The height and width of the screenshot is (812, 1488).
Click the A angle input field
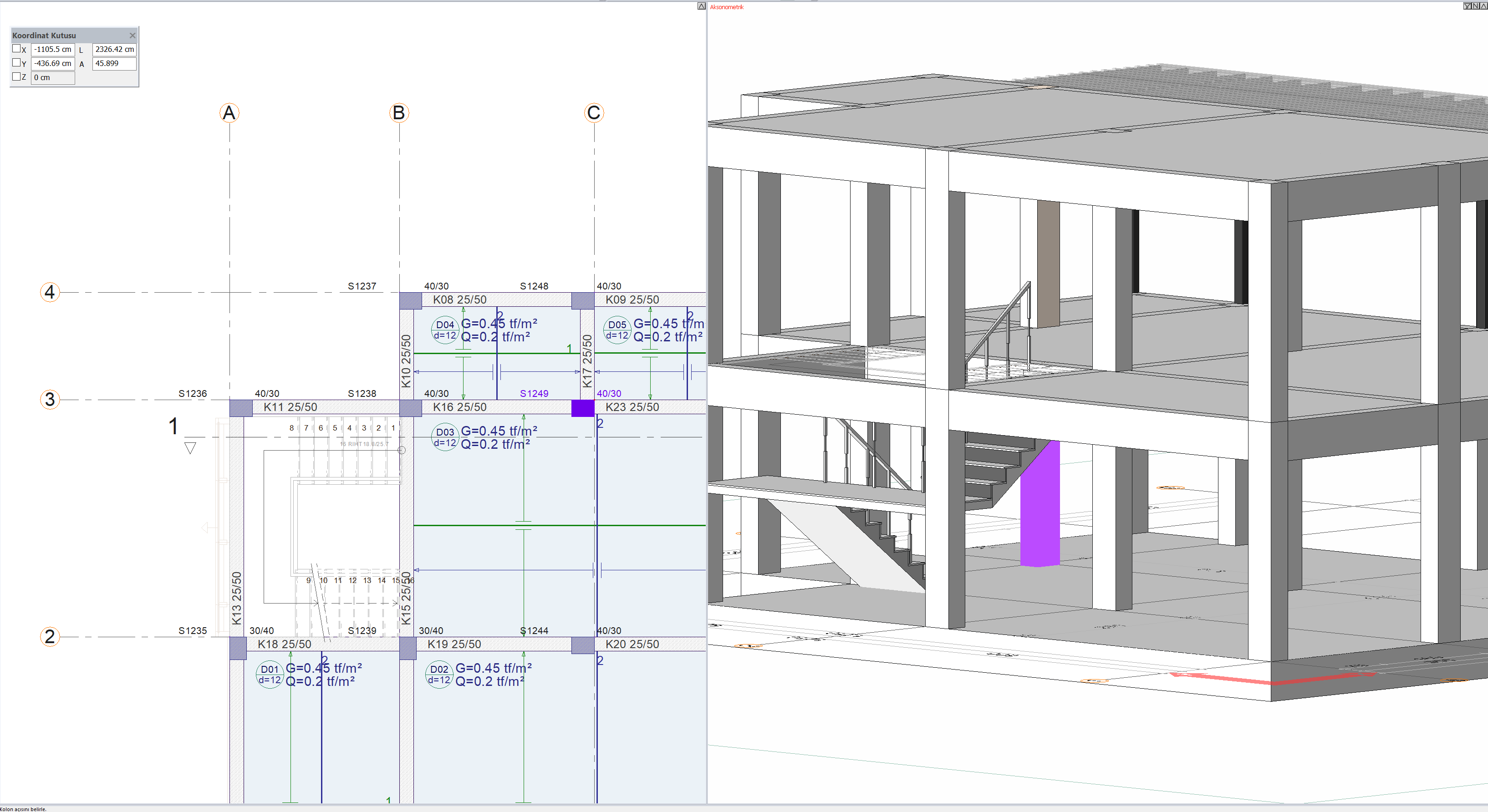tap(114, 64)
